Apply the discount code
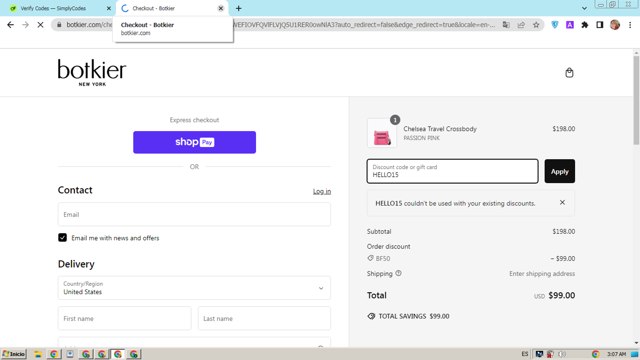640x360 pixels. [x=560, y=171]
